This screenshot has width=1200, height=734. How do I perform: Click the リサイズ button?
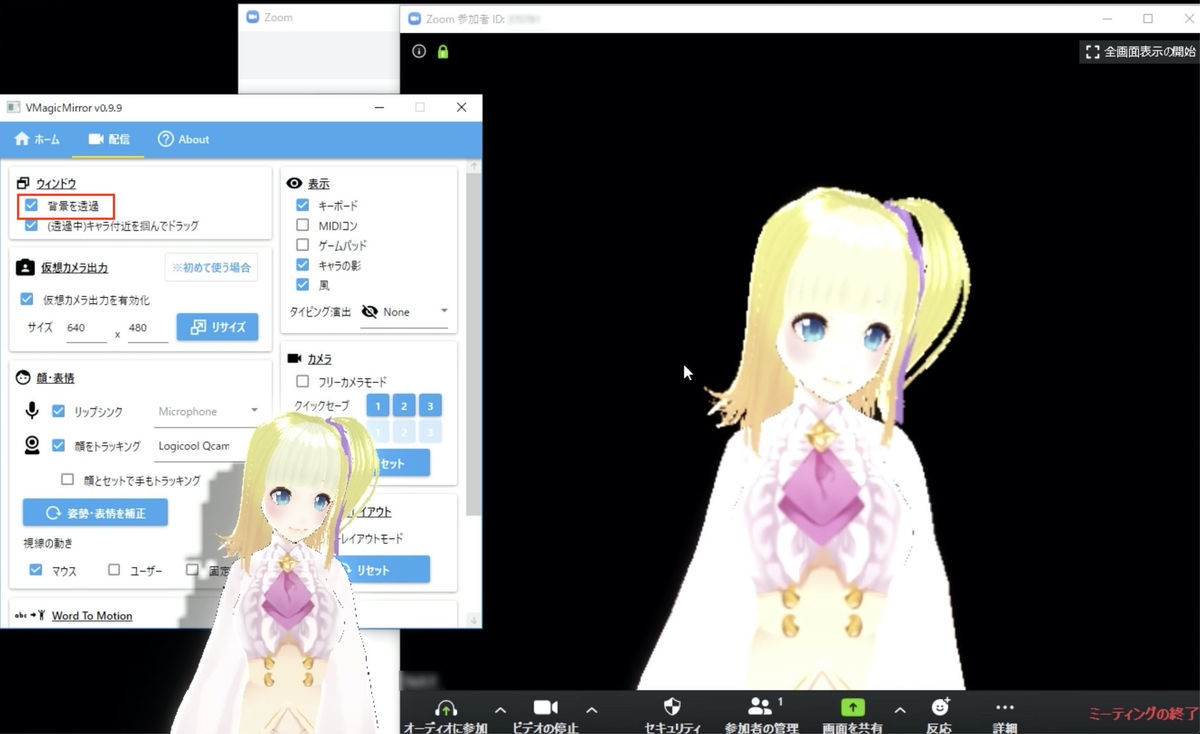pyautogui.click(x=218, y=327)
